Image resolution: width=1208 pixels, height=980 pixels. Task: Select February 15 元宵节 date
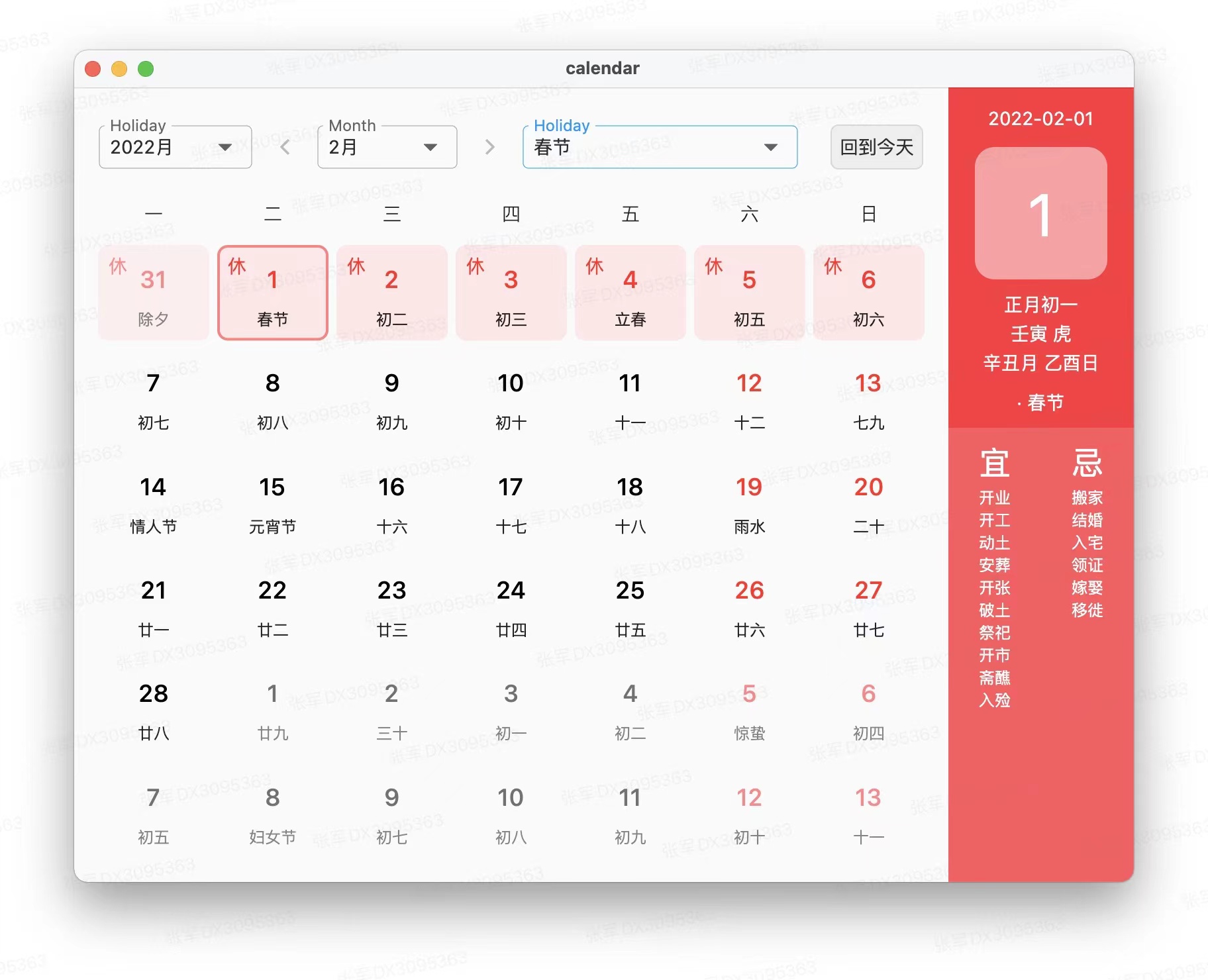[273, 505]
